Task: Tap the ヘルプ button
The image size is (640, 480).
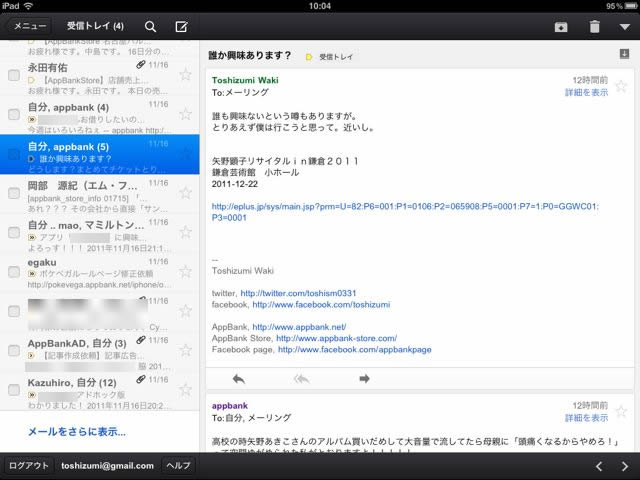Action: [x=178, y=466]
